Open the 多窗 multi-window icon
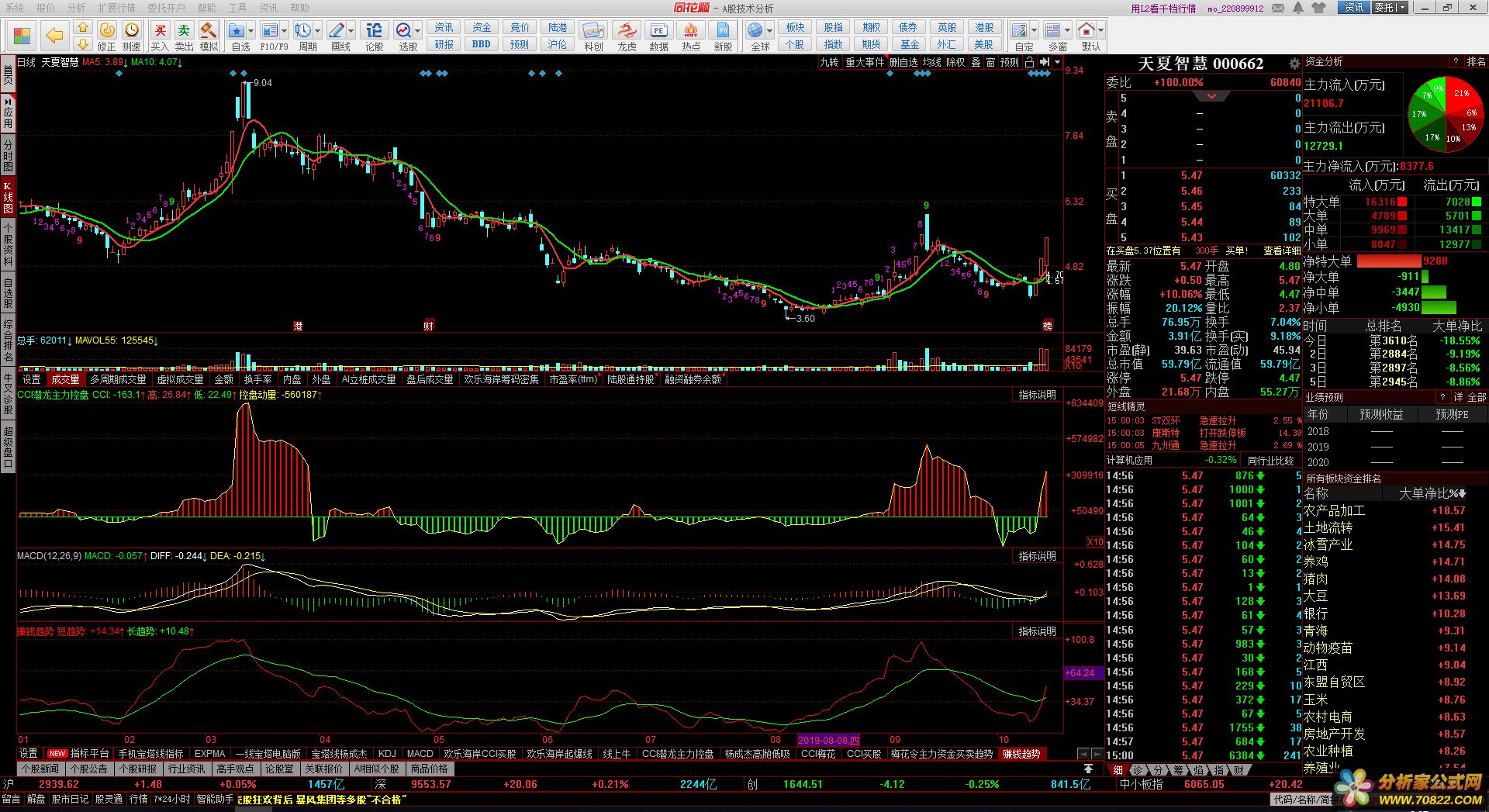The height and width of the screenshot is (812, 1489). pyautogui.click(x=1052, y=31)
